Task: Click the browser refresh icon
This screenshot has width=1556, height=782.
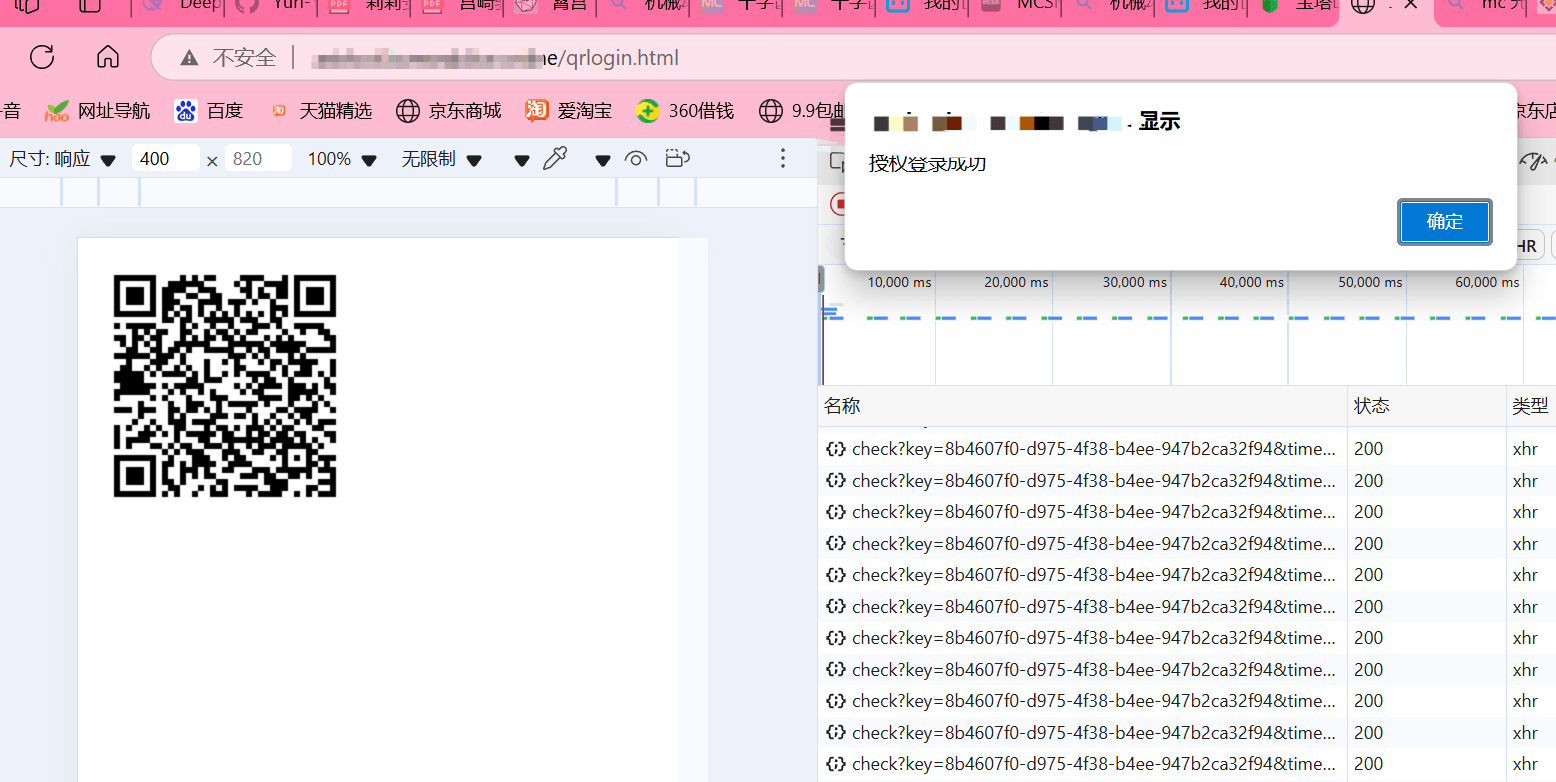Action: click(x=42, y=57)
